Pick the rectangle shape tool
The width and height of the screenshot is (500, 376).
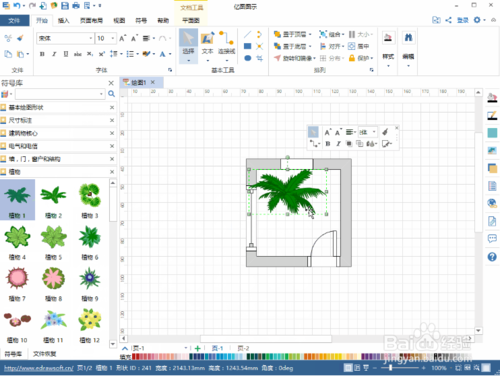coord(247,46)
